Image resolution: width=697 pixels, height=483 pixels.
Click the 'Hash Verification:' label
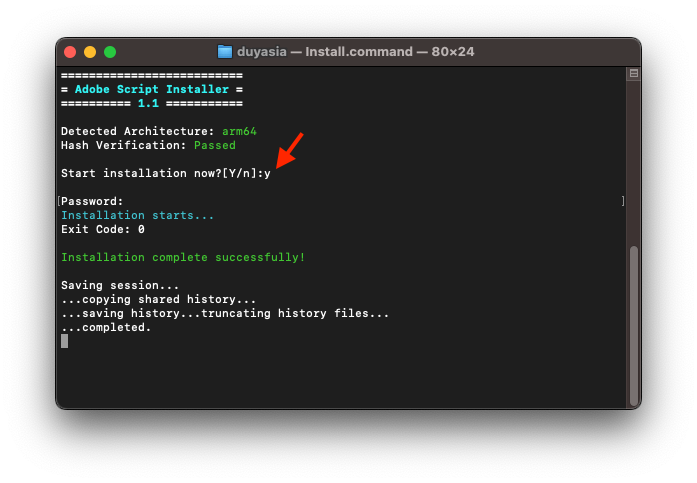coord(124,145)
